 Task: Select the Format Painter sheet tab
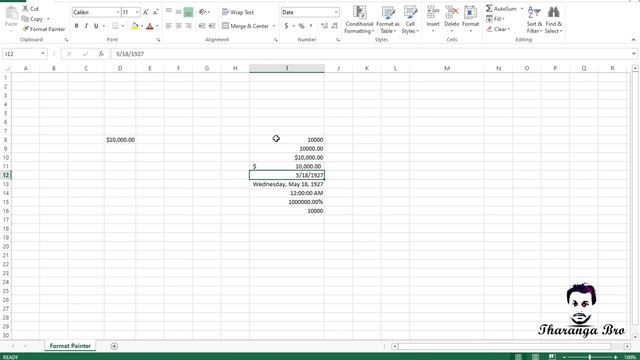[70, 346]
